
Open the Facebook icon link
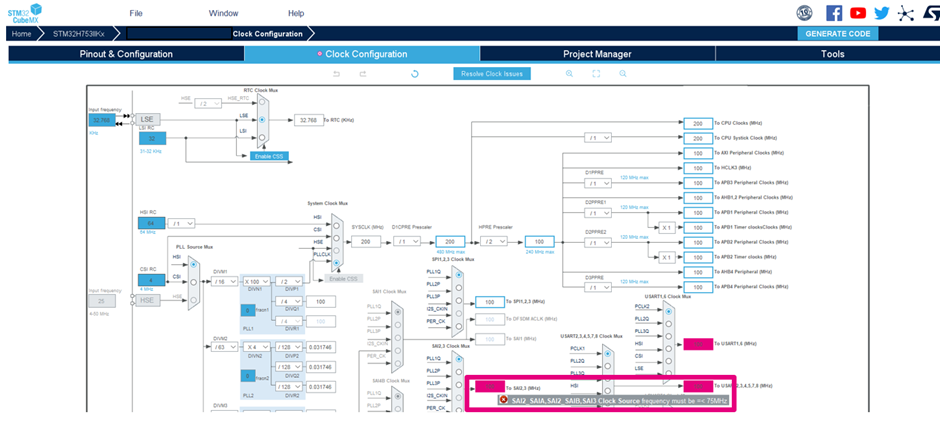point(833,13)
